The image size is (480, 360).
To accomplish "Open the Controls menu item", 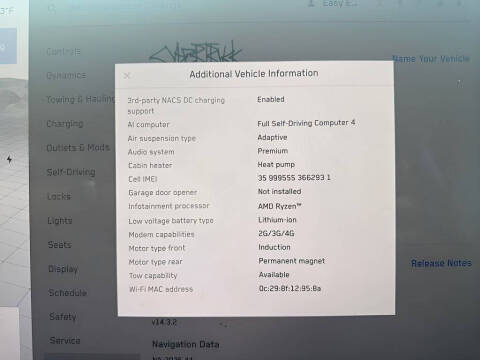I will (x=63, y=52).
